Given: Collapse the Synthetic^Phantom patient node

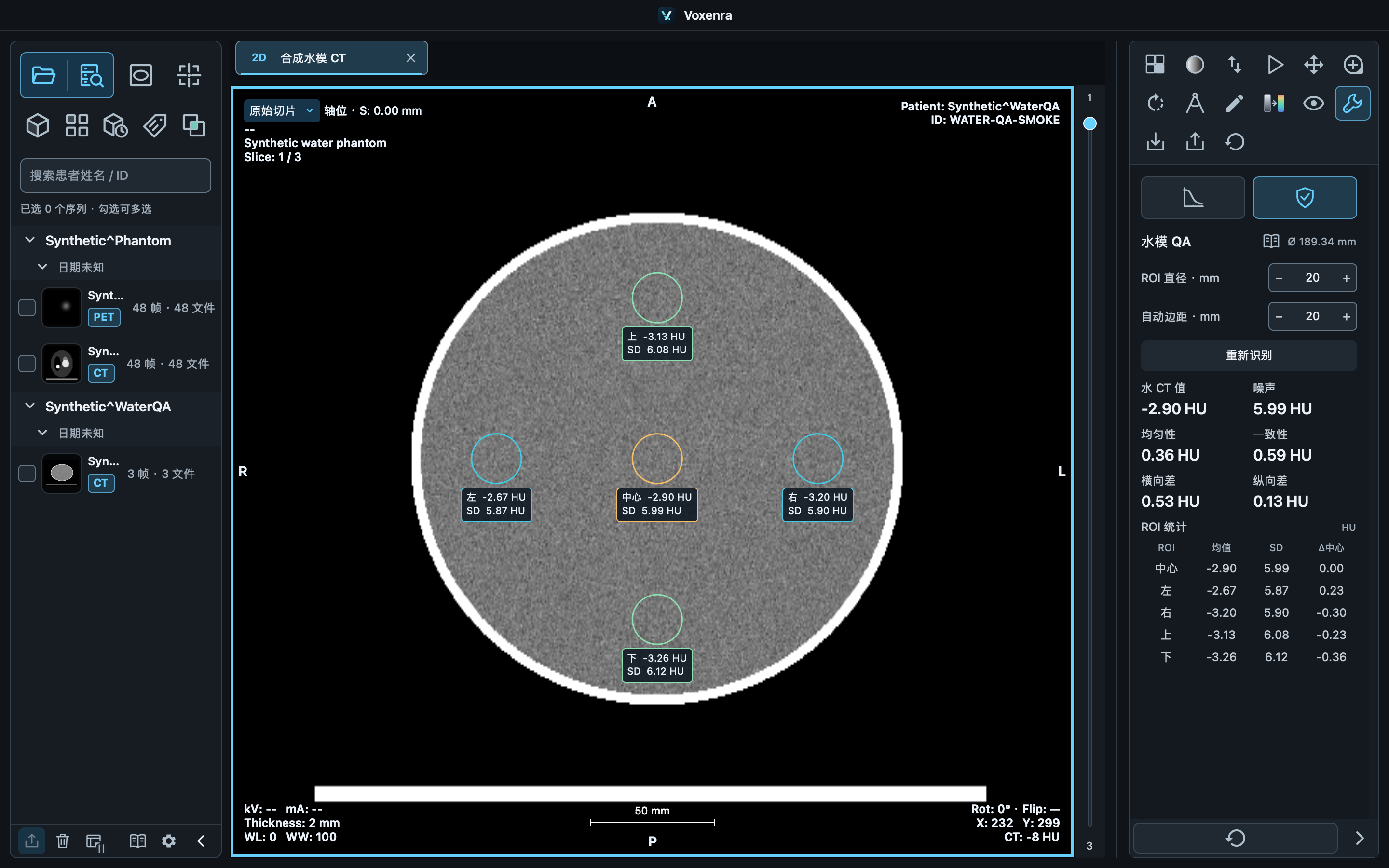Looking at the screenshot, I should pyautogui.click(x=30, y=240).
